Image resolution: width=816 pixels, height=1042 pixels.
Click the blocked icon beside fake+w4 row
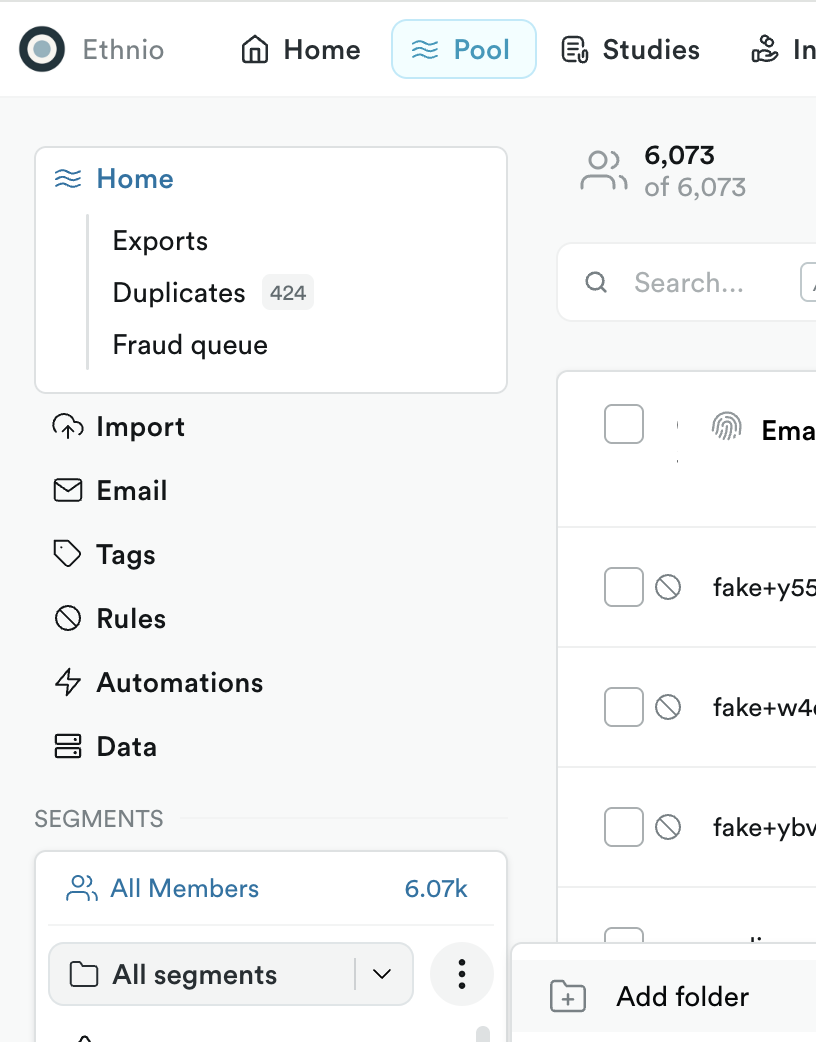pyautogui.click(x=668, y=707)
